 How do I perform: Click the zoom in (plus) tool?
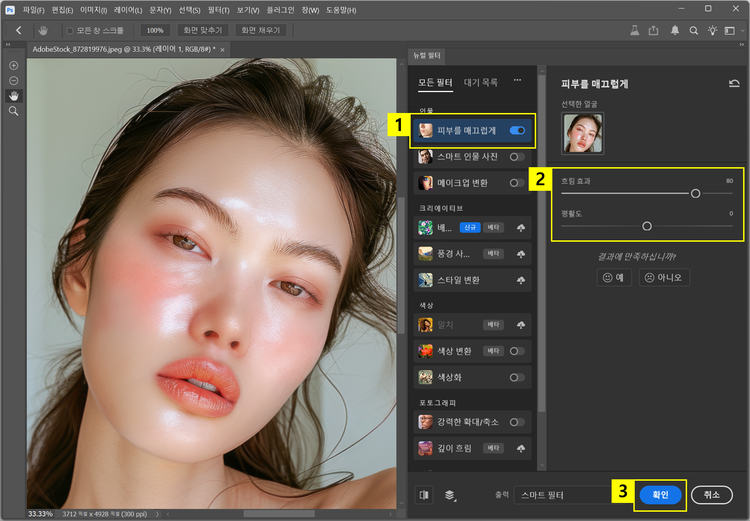pos(14,66)
